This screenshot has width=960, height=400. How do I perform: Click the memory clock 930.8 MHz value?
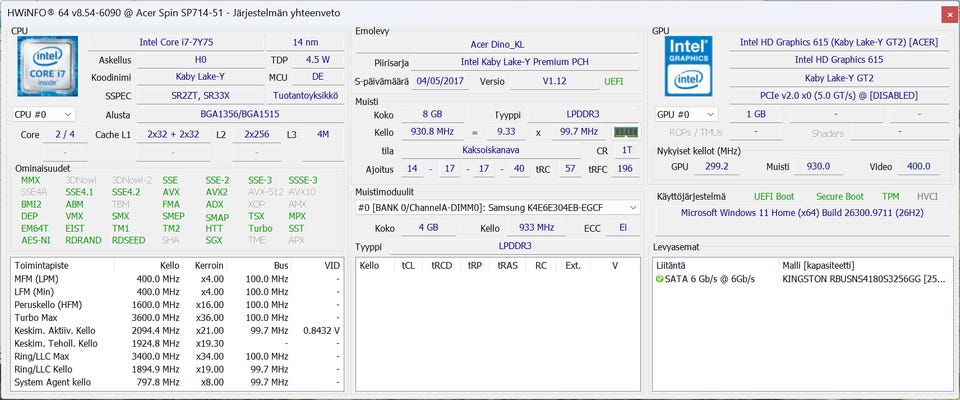point(432,132)
